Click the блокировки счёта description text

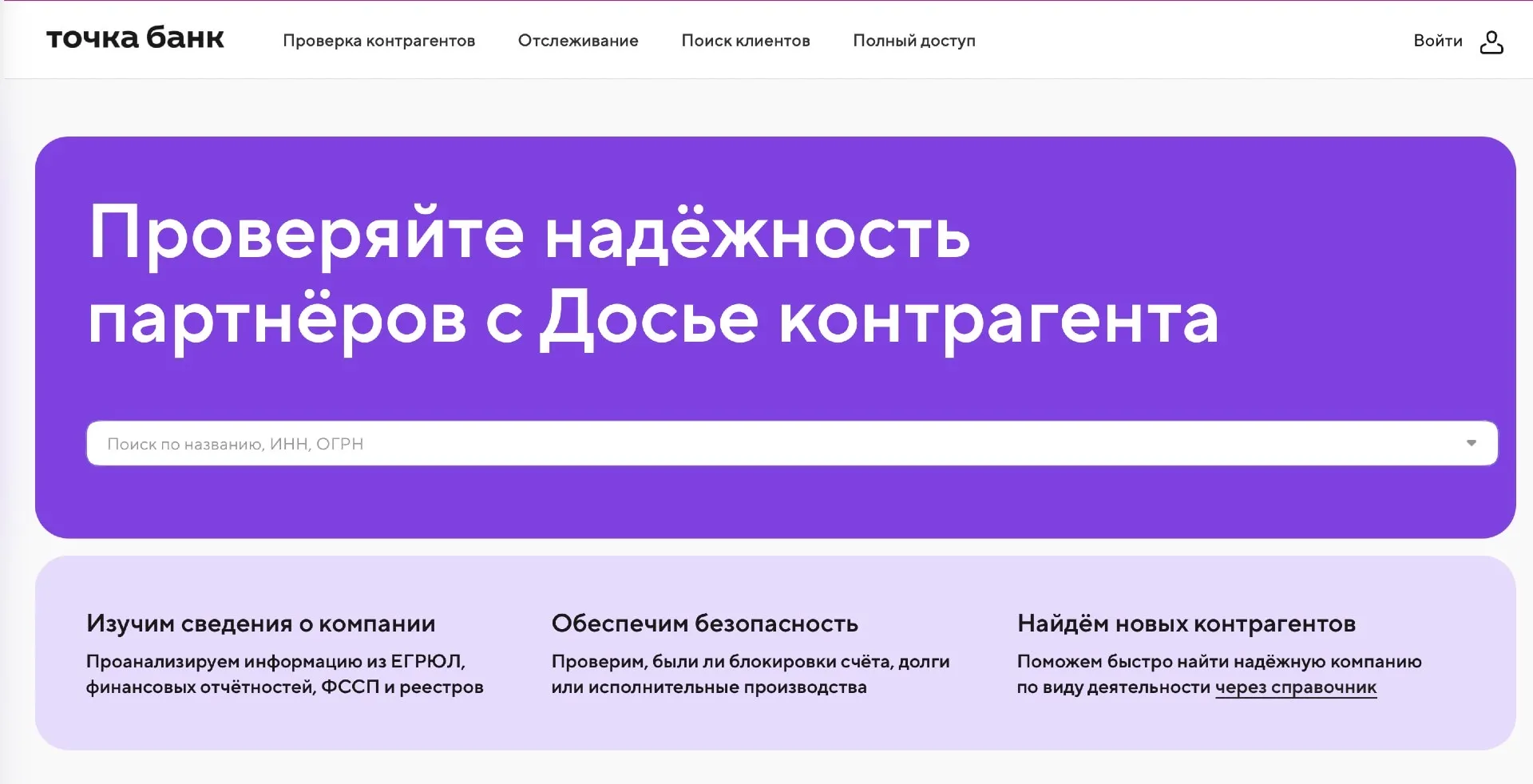750,662
